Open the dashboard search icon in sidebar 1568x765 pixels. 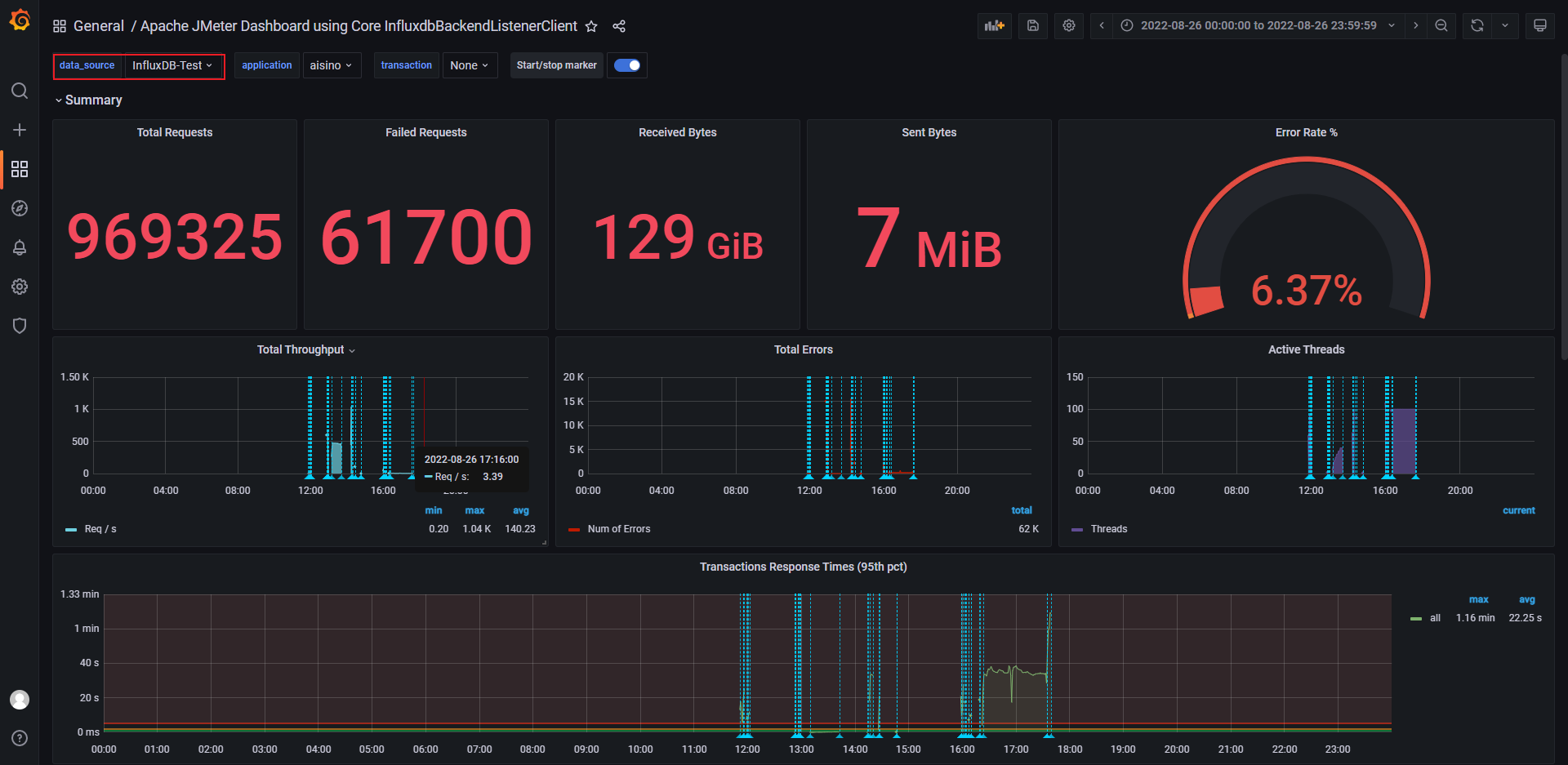coord(20,91)
